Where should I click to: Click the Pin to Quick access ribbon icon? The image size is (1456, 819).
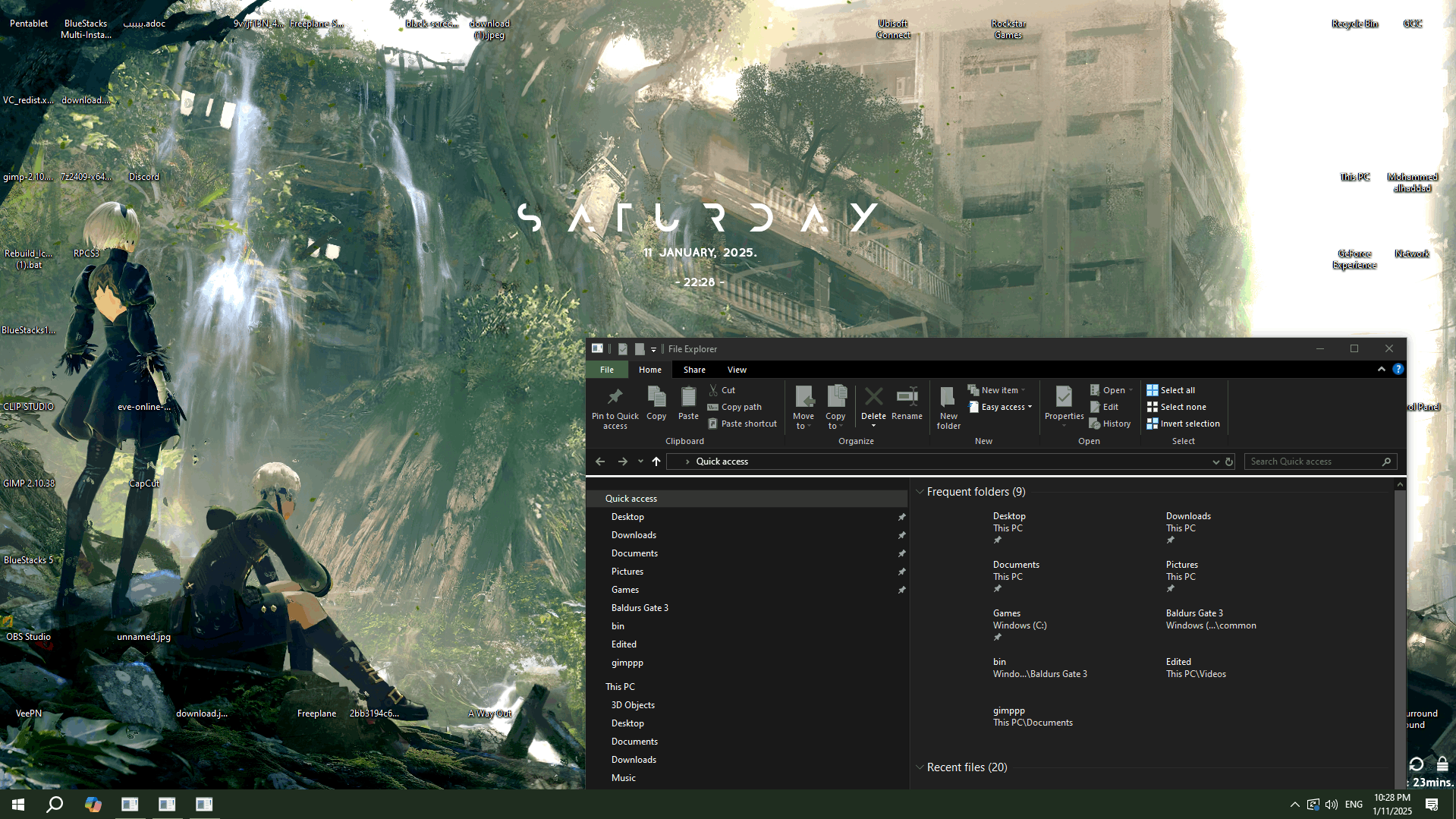[615, 408]
